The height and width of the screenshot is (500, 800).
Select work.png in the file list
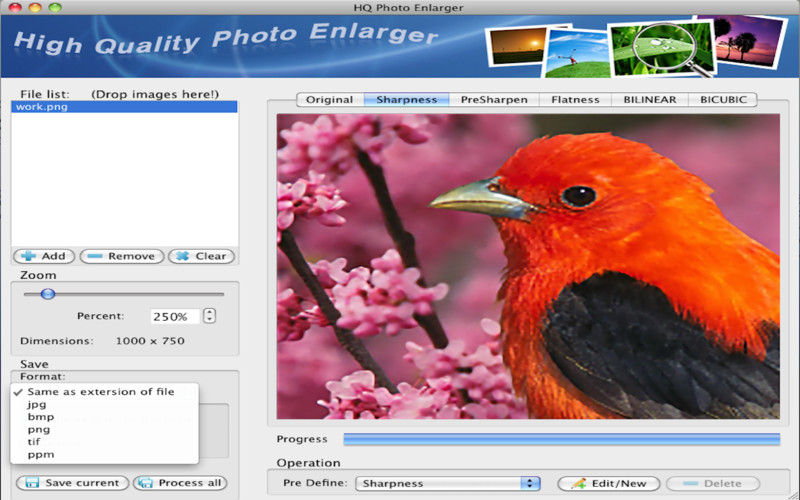pos(124,107)
